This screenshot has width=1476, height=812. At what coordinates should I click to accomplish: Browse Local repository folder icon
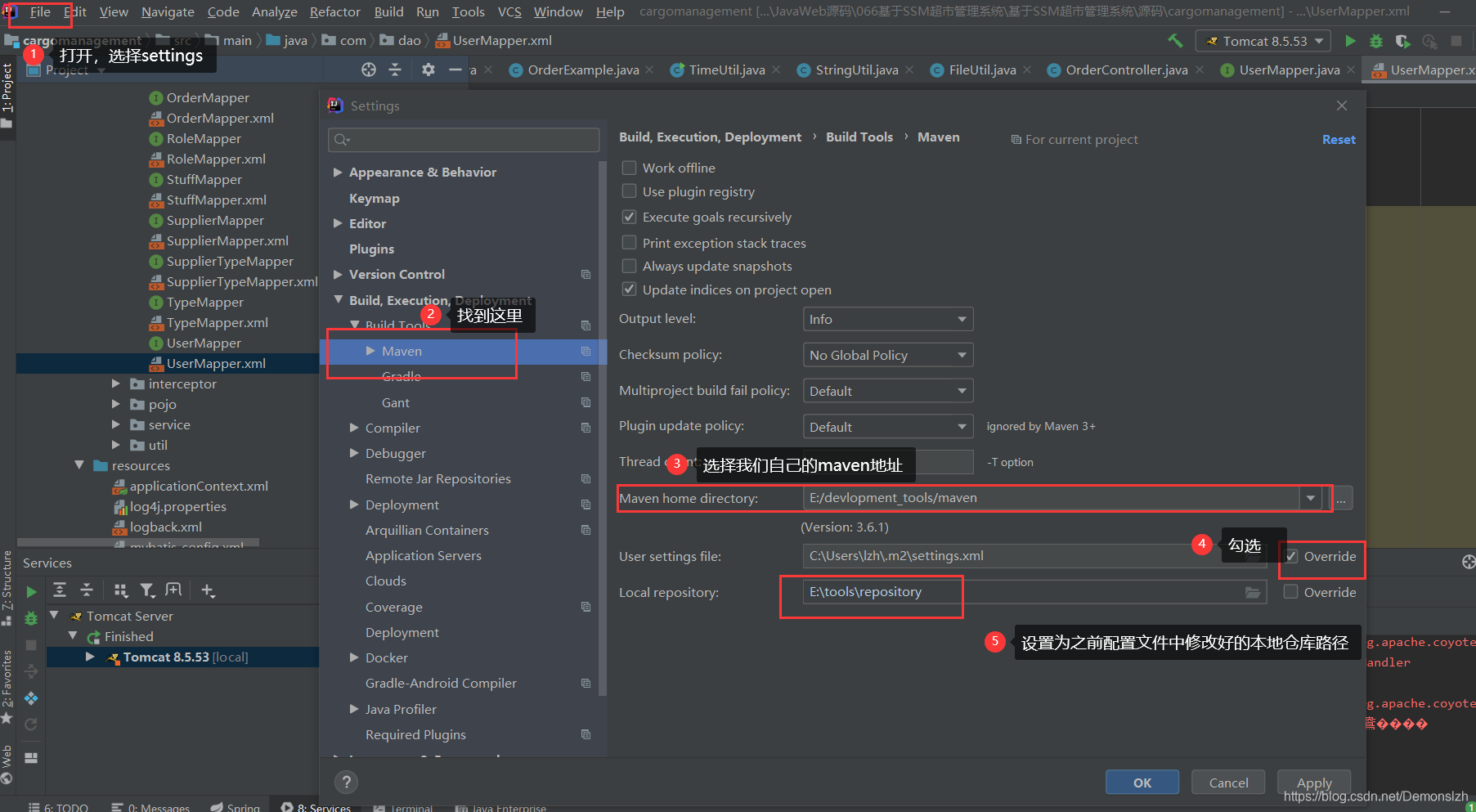click(x=1253, y=592)
